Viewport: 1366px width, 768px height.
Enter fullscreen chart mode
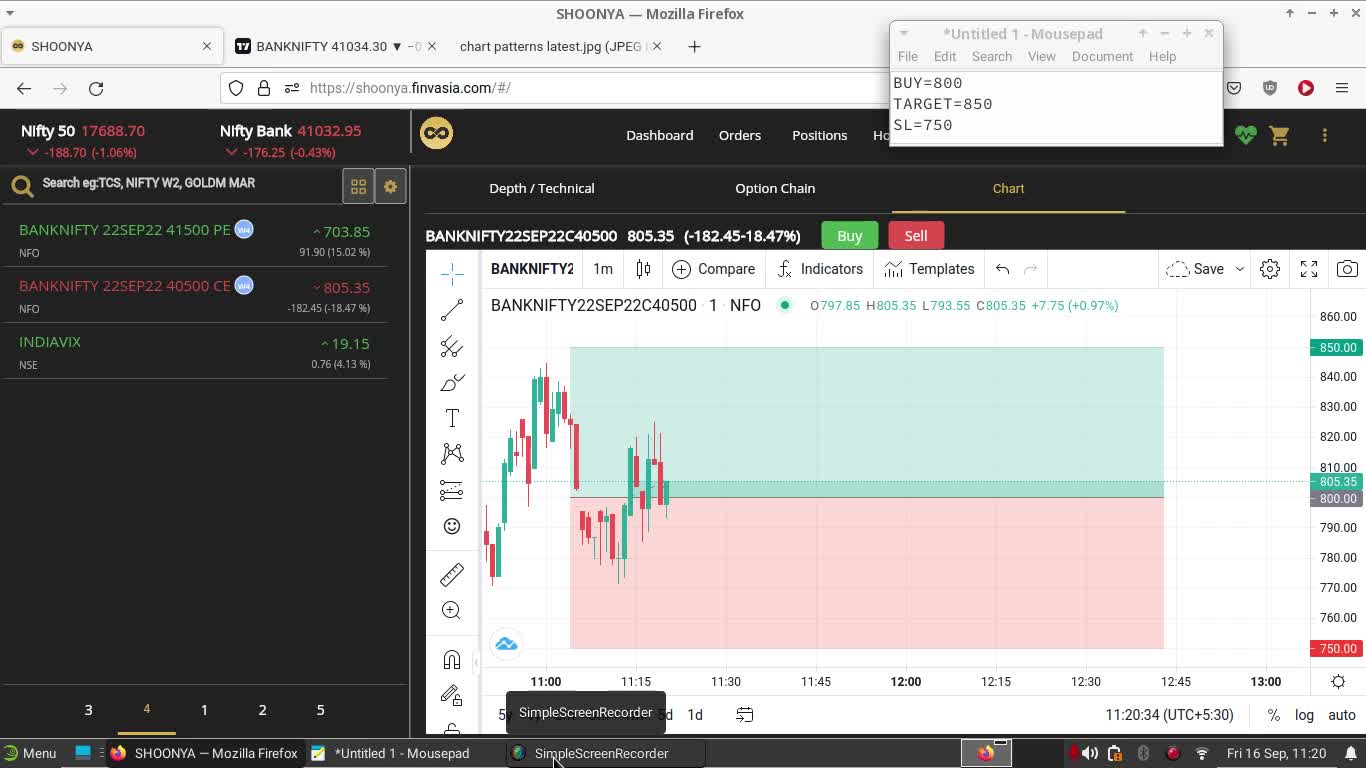click(1309, 269)
